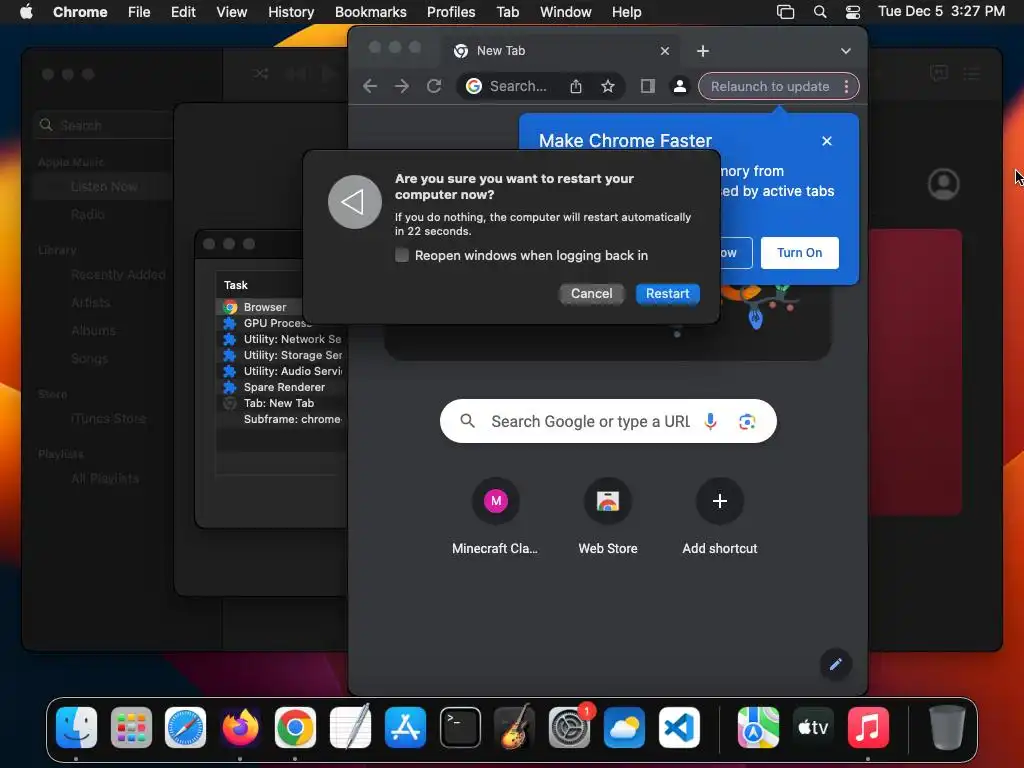The height and width of the screenshot is (768, 1024).
Task: Open the Apple menu
Action: coord(26,12)
